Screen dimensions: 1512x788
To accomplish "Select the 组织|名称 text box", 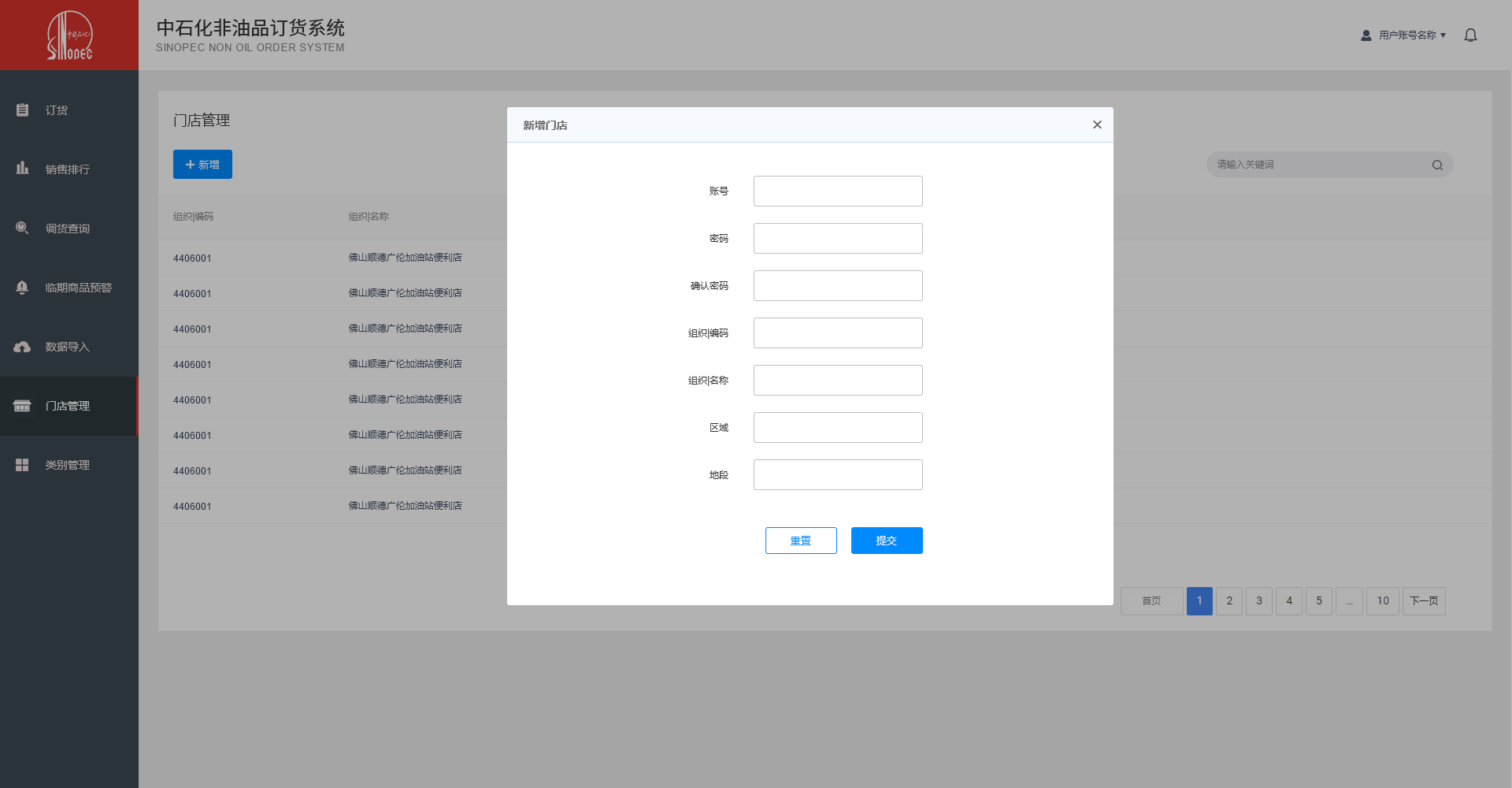I will (x=838, y=381).
